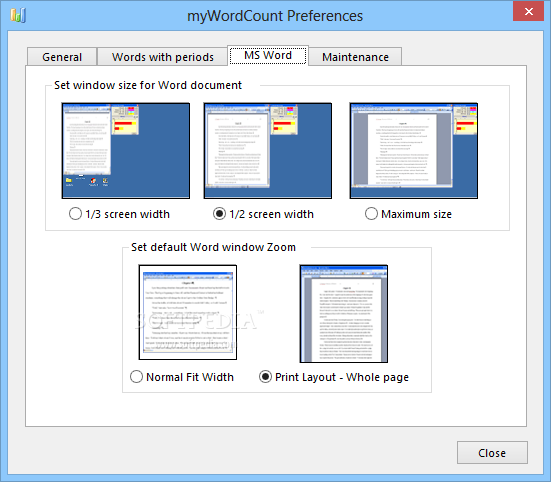
Task: Click the 1/3 screen width preview thumbnail
Action: 126,151
